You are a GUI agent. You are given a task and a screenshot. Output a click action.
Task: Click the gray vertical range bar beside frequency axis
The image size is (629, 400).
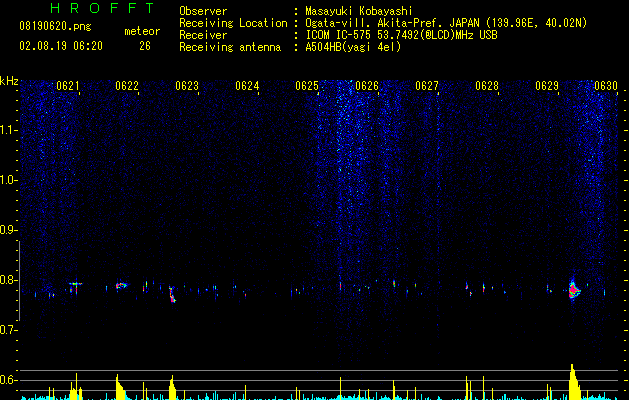point(20,281)
